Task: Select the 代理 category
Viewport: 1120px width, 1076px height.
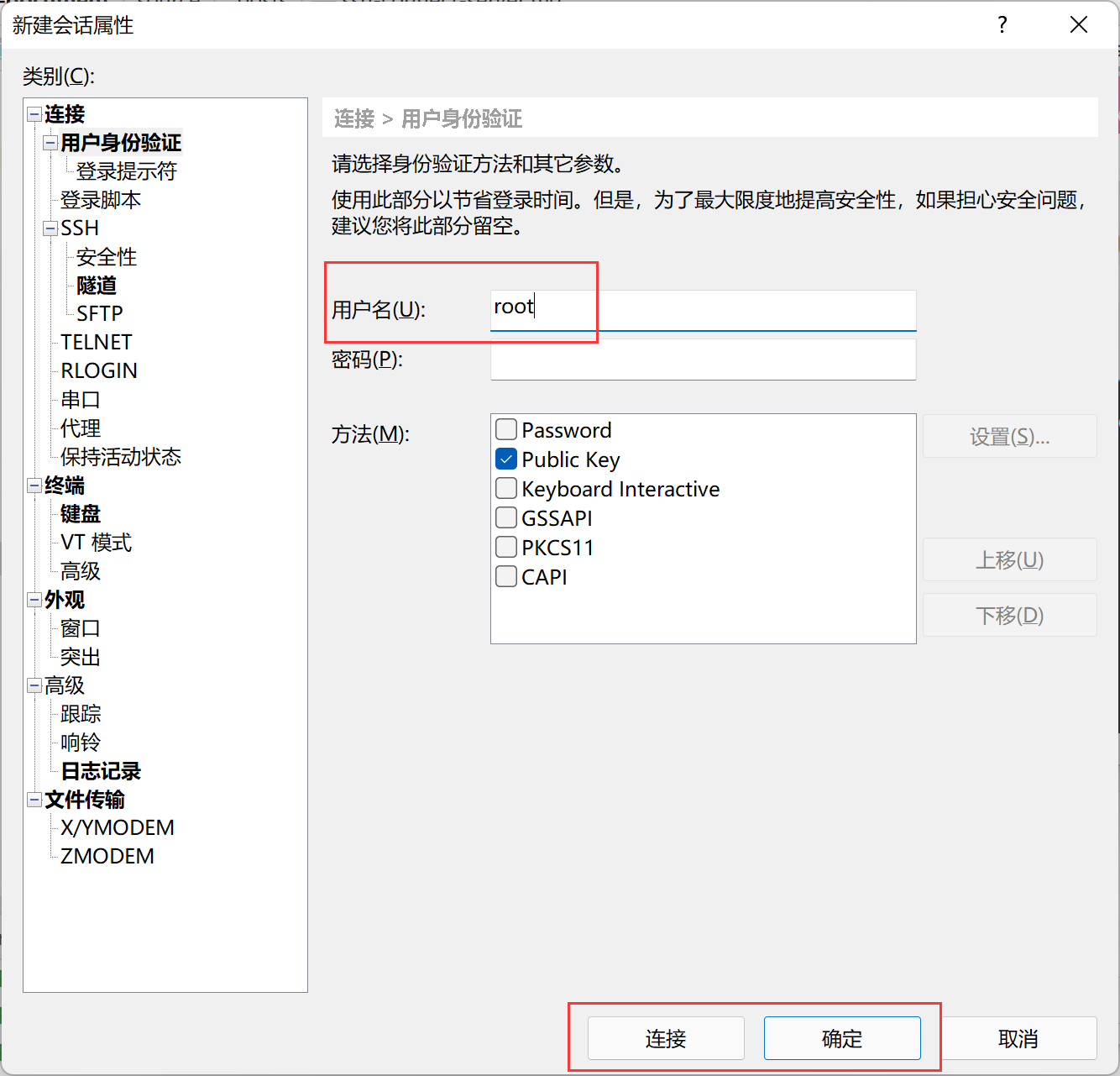Action: 81,428
